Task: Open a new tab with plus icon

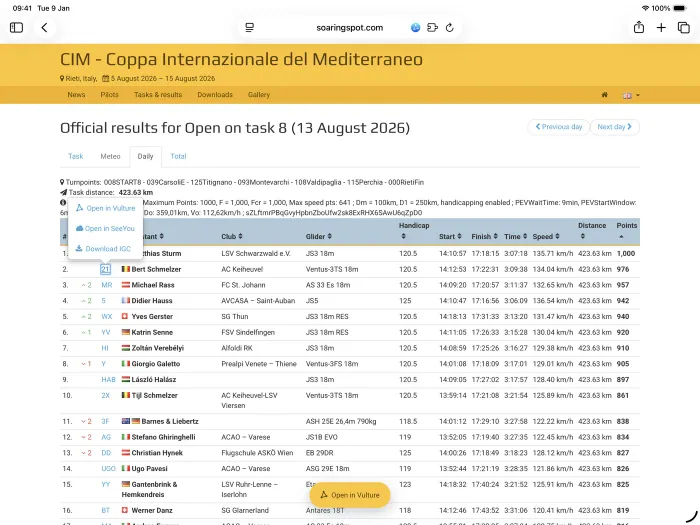Action: click(x=661, y=28)
